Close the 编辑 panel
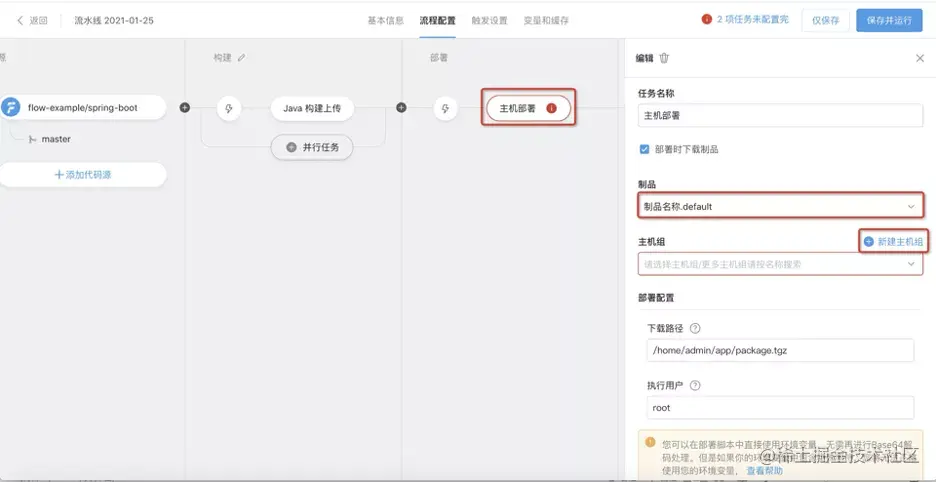The width and height of the screenshot is (936, 482). (920, 58)
